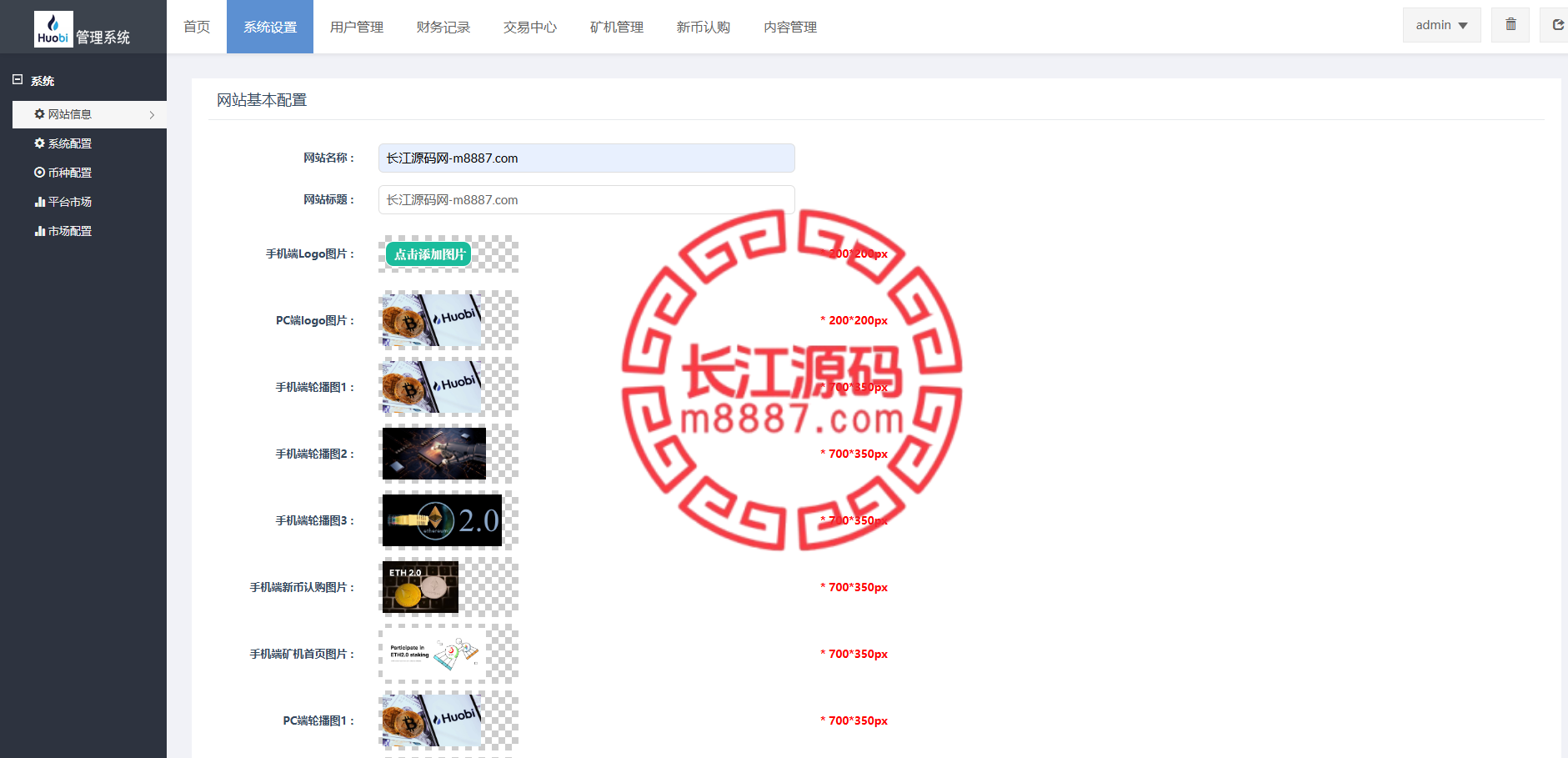The image size is (1568, 758).
Task: Click the circle icon next to 币种配置
Action: click(39, 173)
